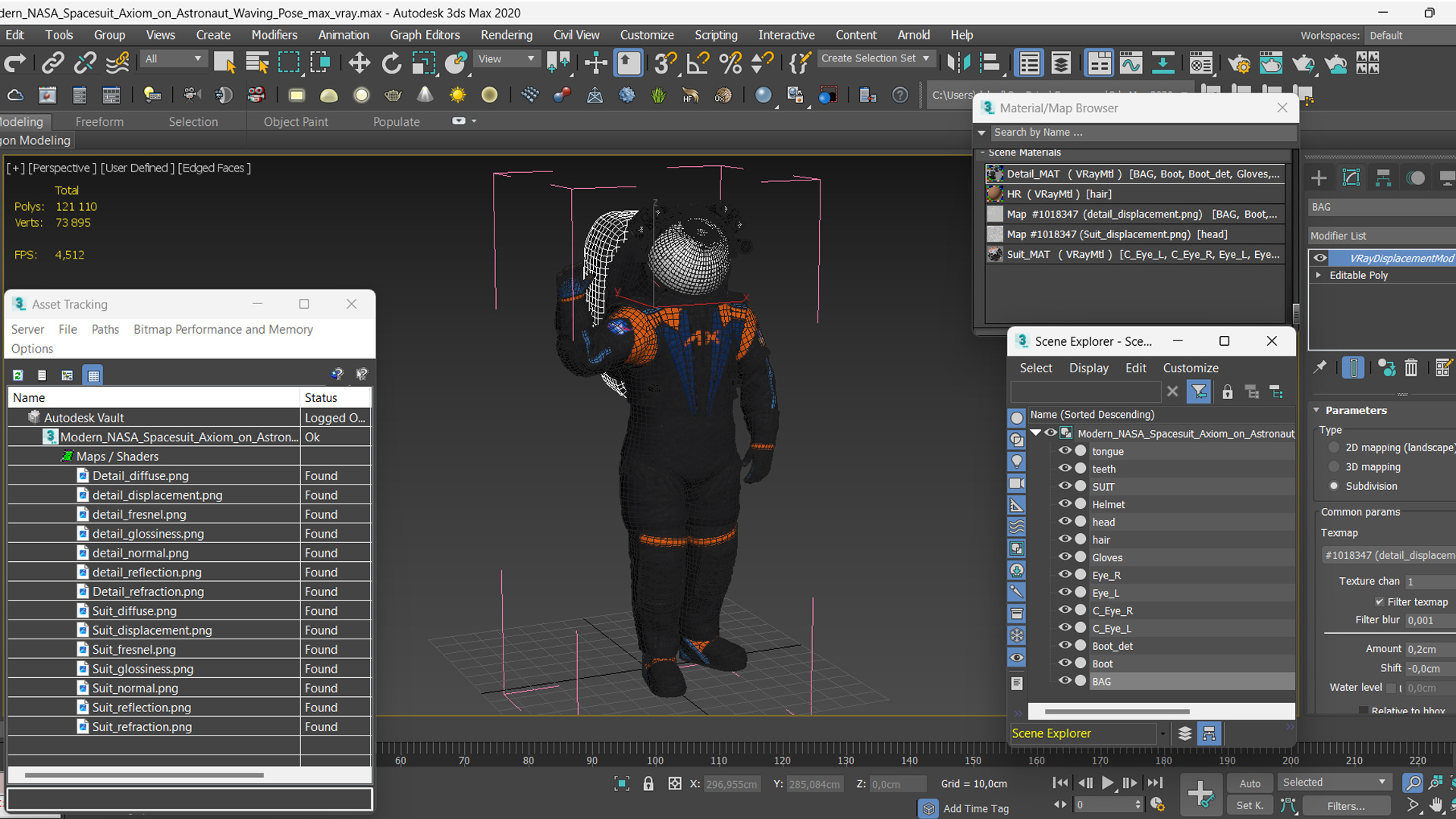Open Workspaces Default dropdown
The image size is (1456, 819).
(1409, 36)
